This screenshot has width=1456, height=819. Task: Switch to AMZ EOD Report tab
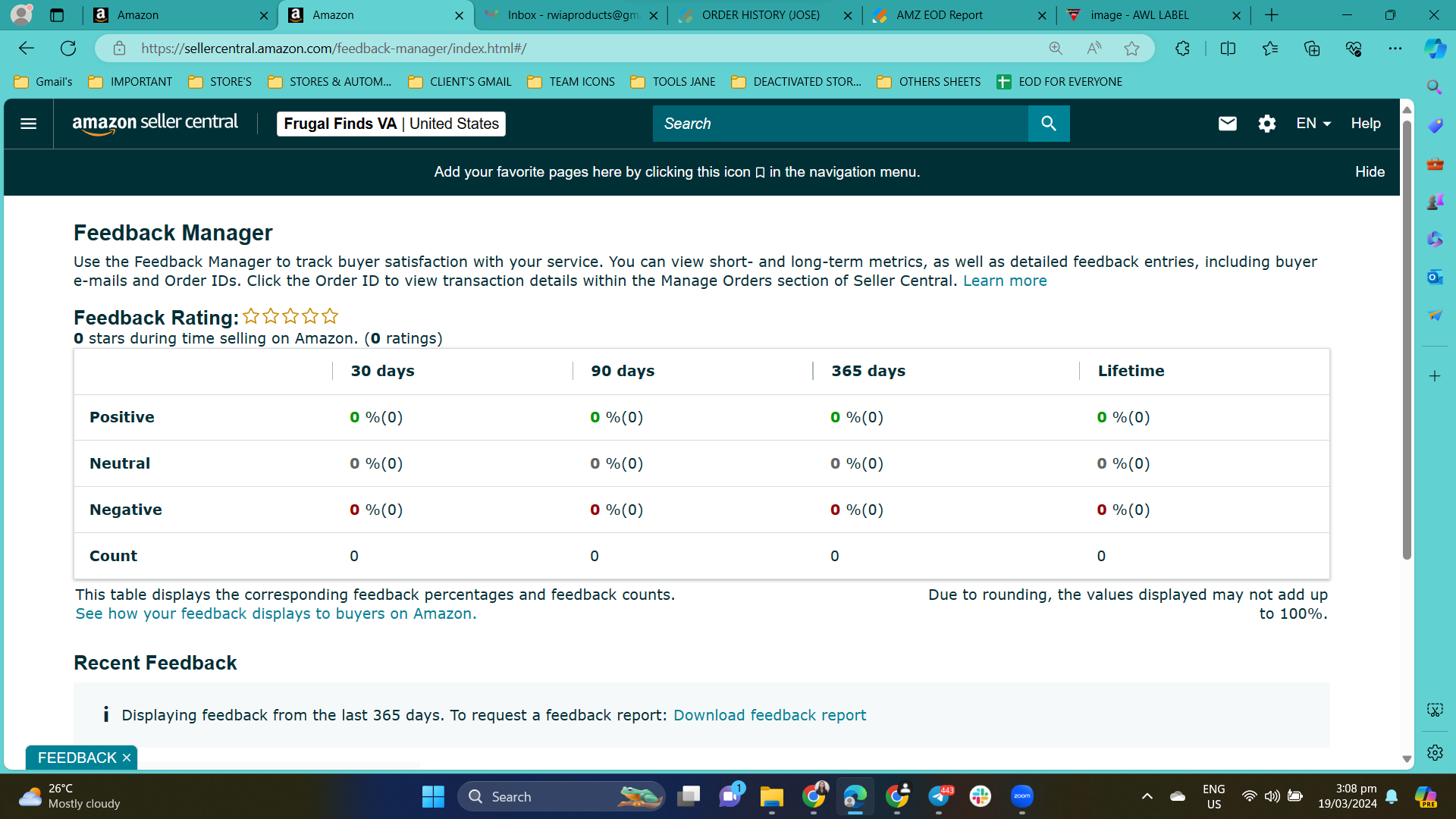click(x=959, y=15)
